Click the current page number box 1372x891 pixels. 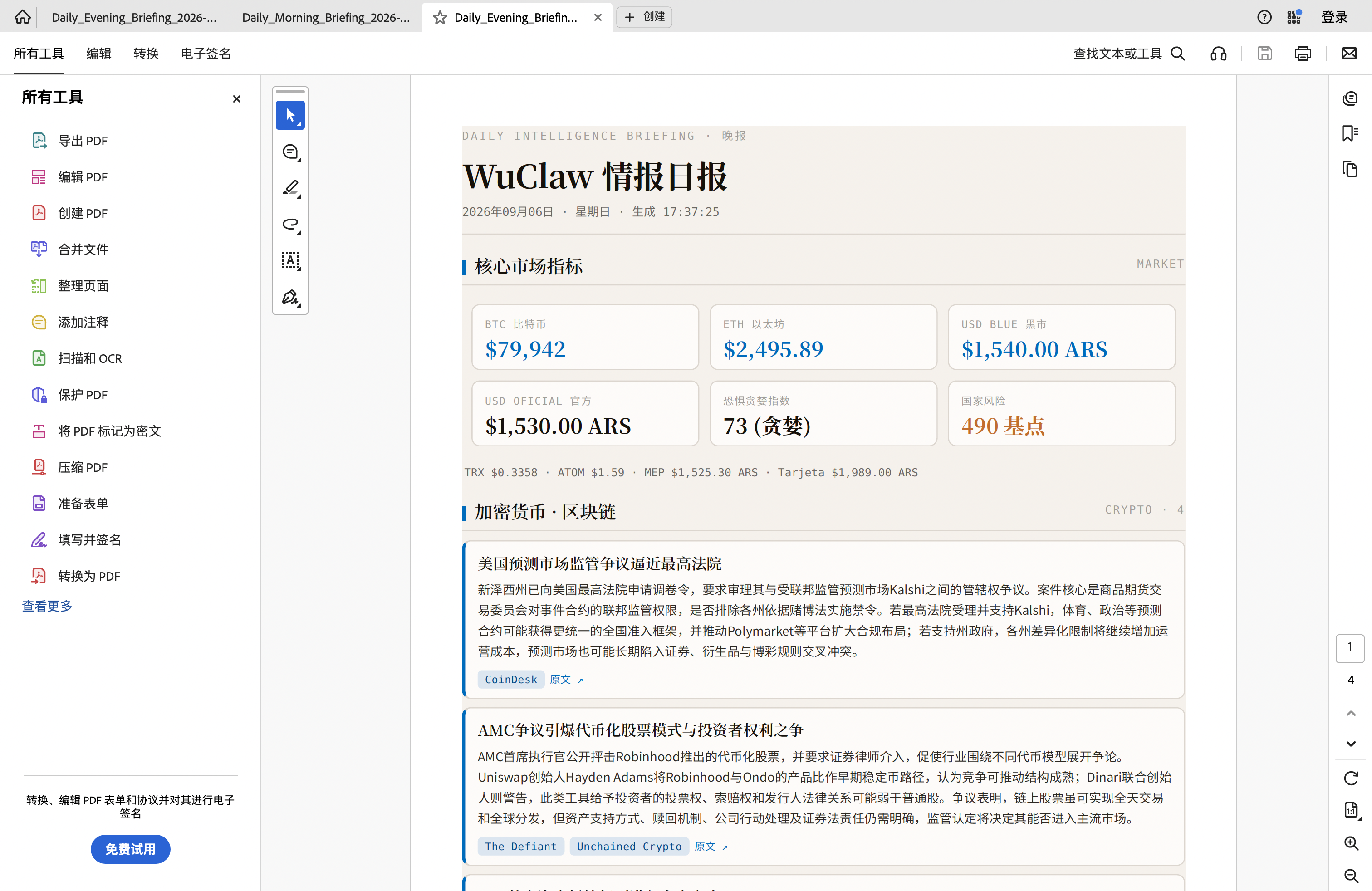point(1349,648)
